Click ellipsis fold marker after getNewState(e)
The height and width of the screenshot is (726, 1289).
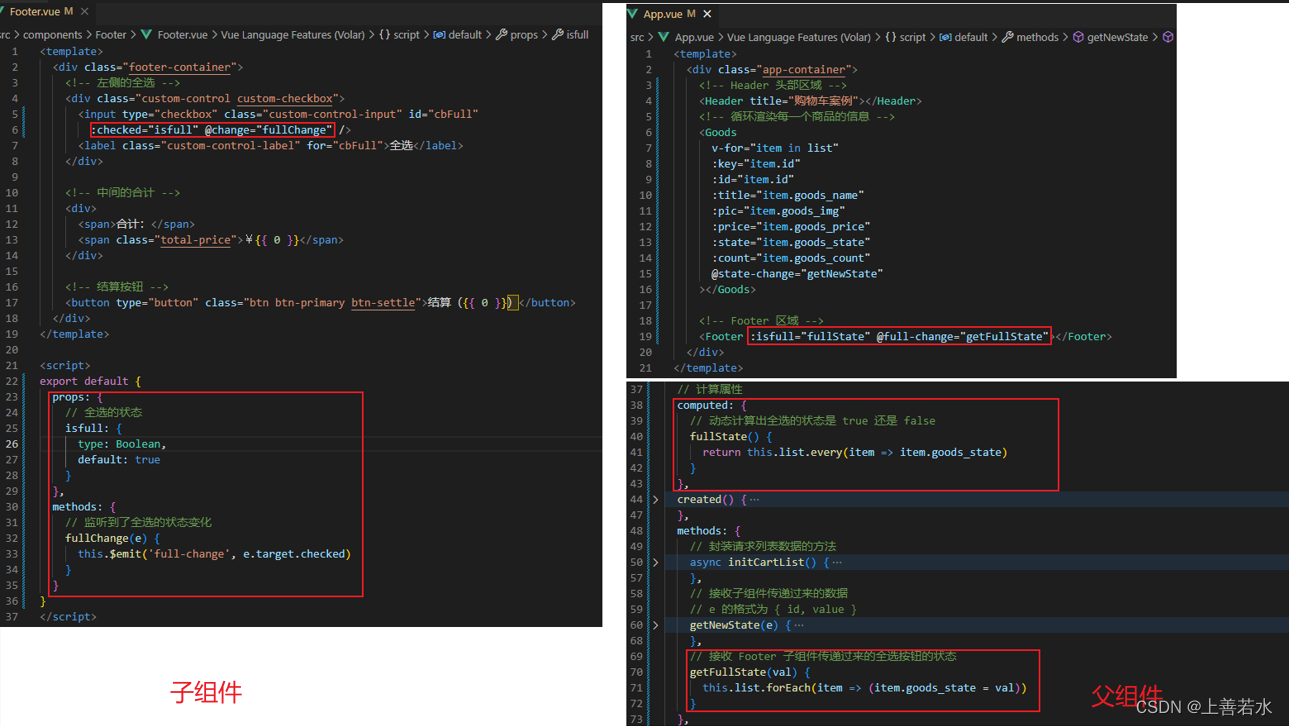pyautogui.click(x=799, y=626)
